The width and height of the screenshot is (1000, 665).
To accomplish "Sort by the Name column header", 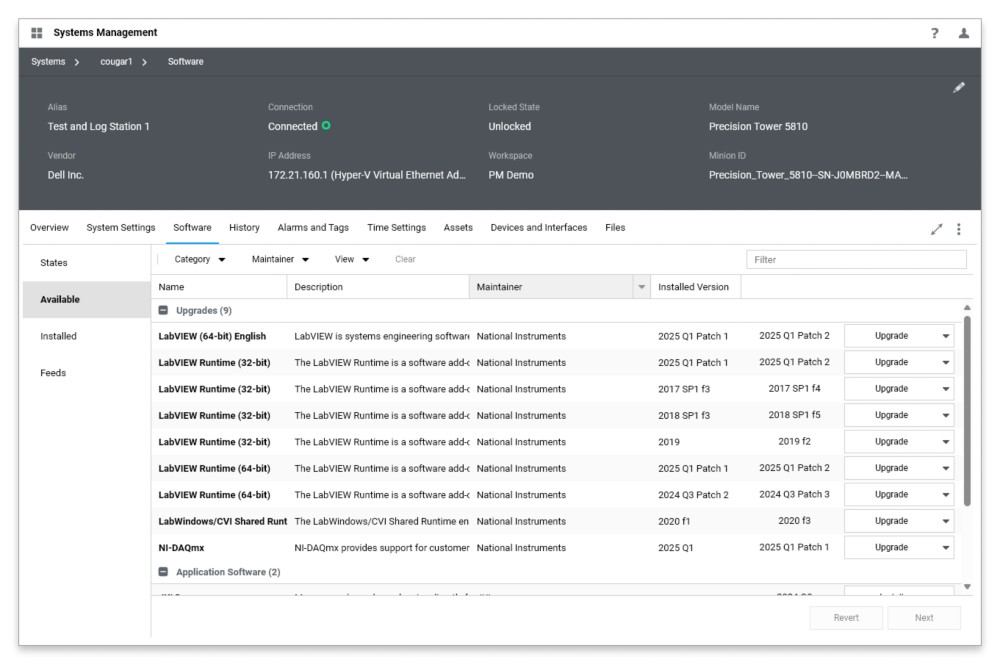I will [x=219, y=288].
